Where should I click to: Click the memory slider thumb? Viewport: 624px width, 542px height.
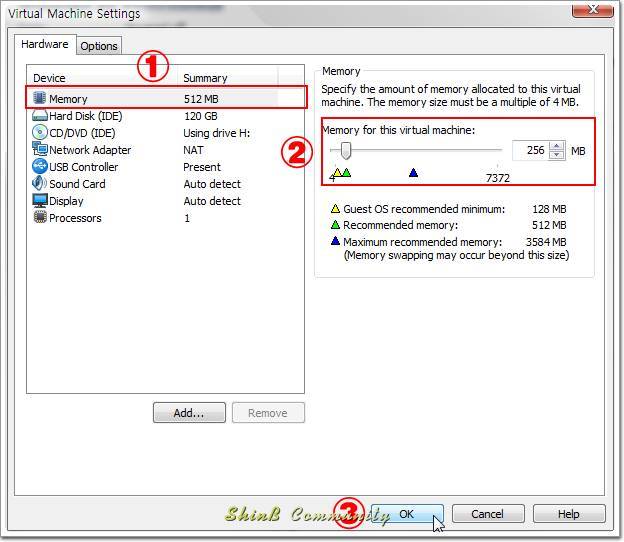[346, 150]
